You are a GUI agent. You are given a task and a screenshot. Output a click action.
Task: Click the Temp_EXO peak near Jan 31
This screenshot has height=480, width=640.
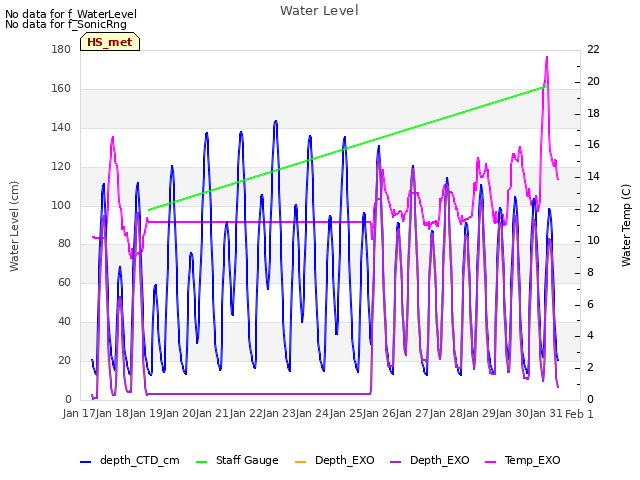click(x=547, y=57)
